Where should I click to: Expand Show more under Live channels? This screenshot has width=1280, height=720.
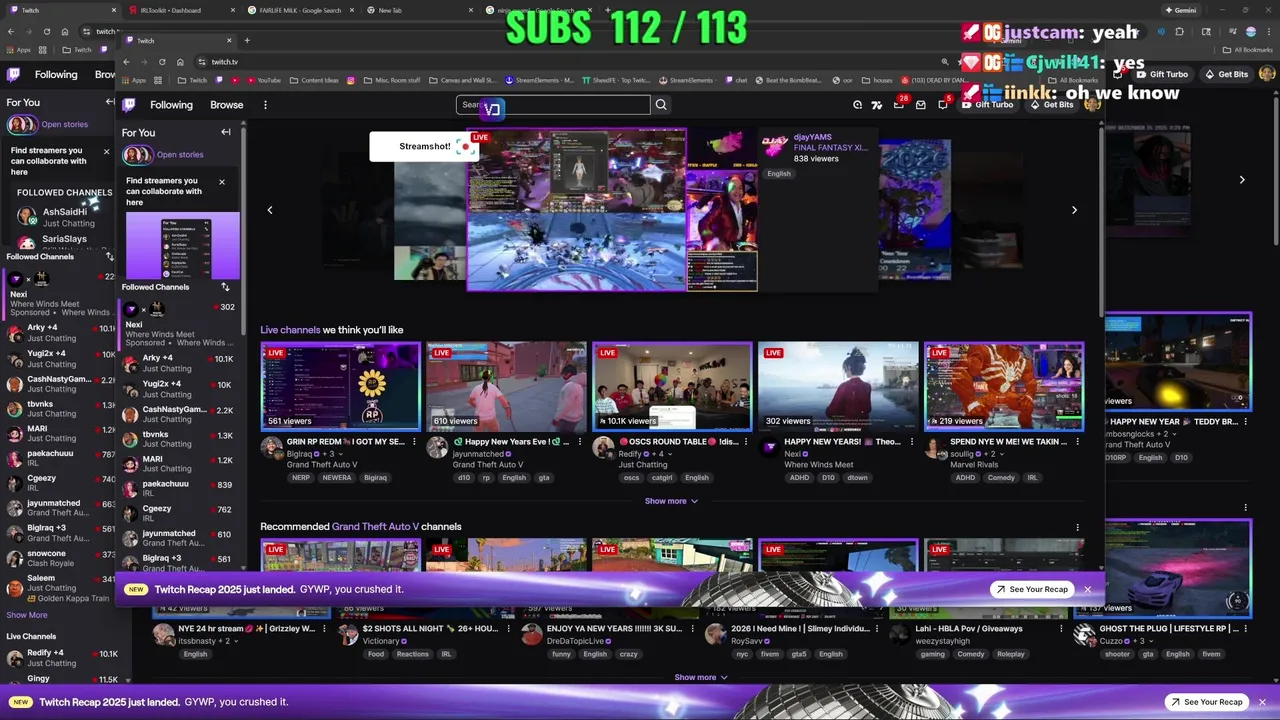tap(671, 501)
